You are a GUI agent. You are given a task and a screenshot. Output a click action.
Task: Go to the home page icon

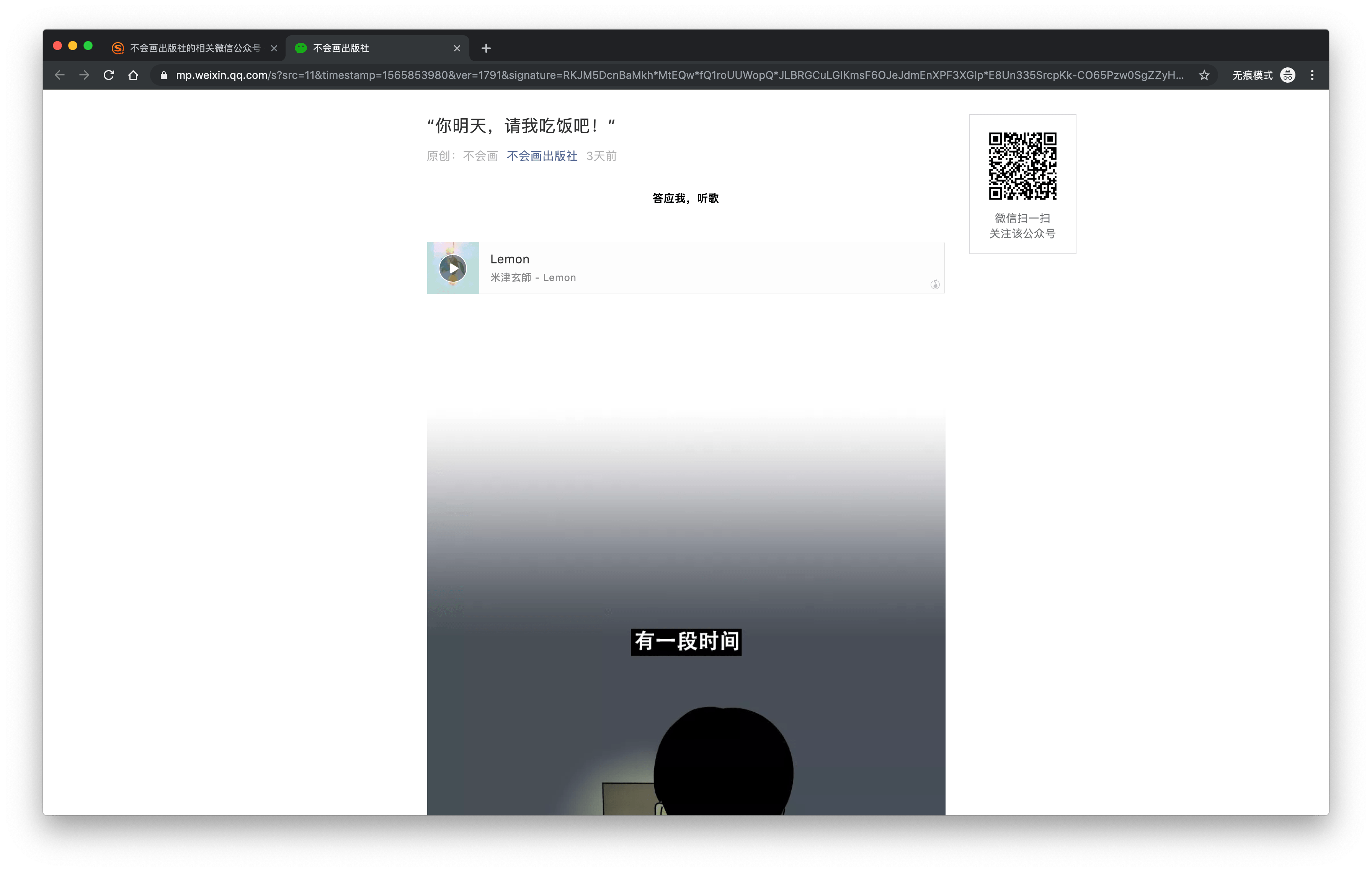pyautogui.click(x=133, y=75)
